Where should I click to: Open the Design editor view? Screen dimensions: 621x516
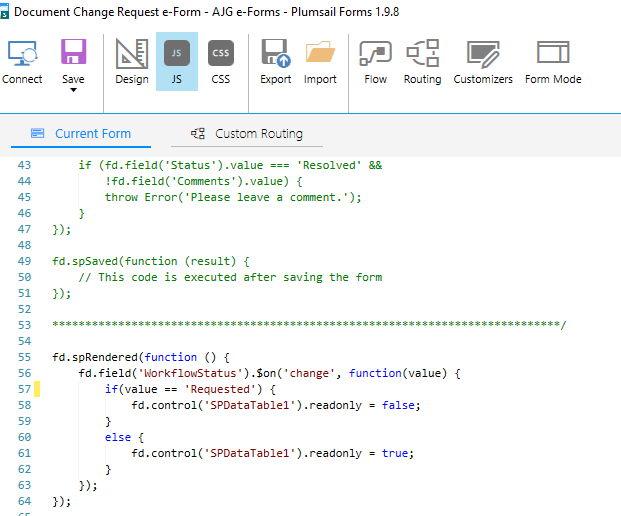(131, 54)
